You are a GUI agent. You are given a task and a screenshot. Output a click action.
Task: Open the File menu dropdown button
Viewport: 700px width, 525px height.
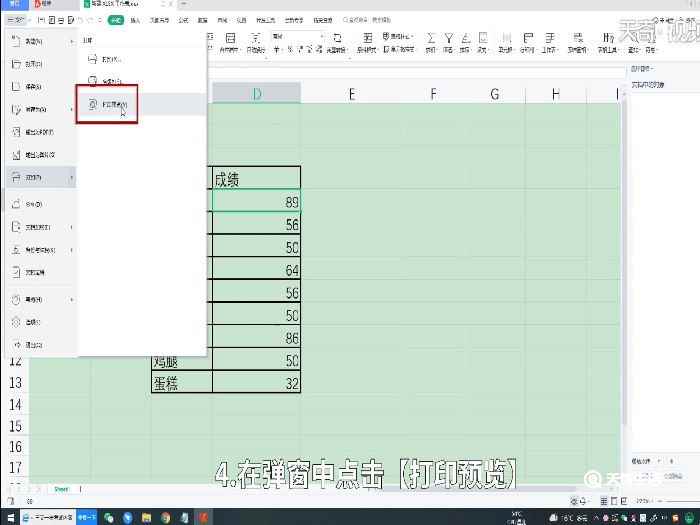tap(16, 19)
